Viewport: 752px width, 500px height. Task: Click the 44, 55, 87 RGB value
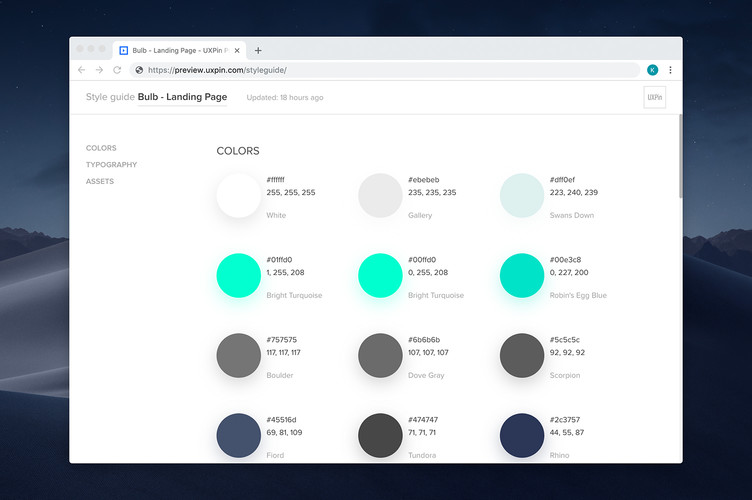[567, 432]
